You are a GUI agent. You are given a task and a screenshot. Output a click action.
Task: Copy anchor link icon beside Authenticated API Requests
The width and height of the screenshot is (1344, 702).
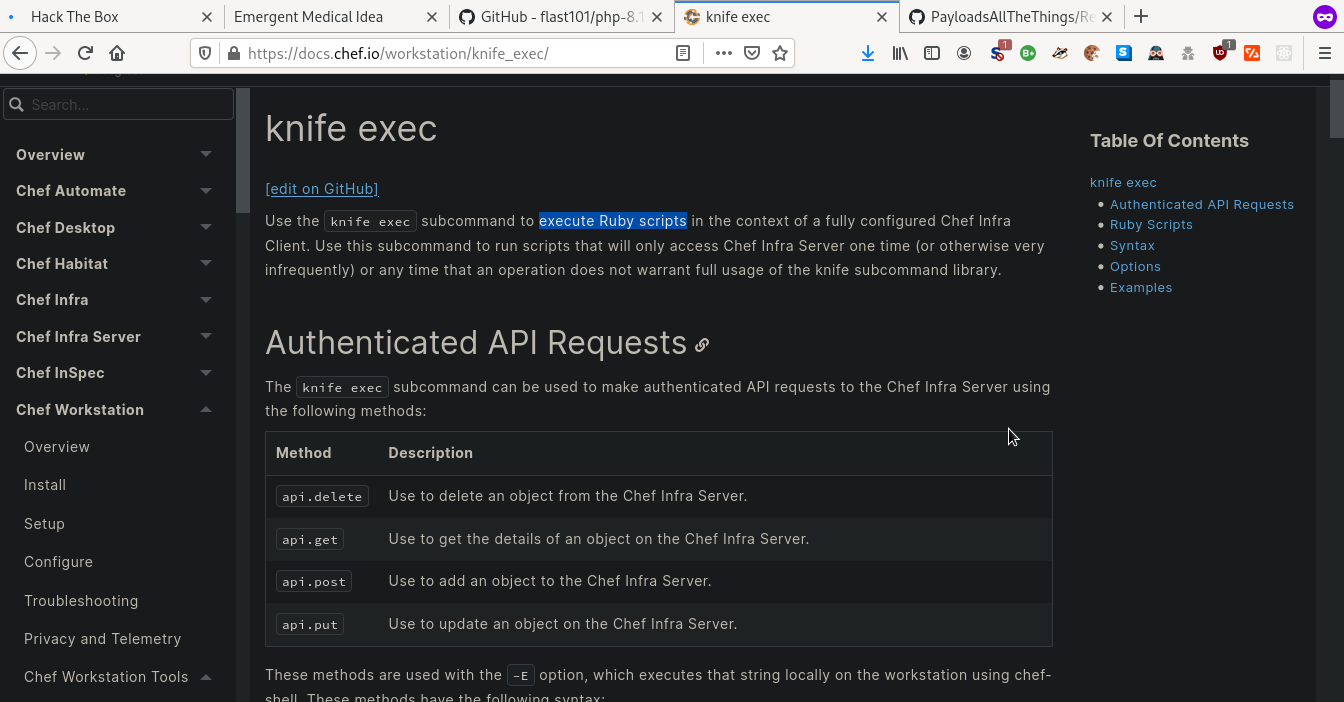(x=702, y=345)
